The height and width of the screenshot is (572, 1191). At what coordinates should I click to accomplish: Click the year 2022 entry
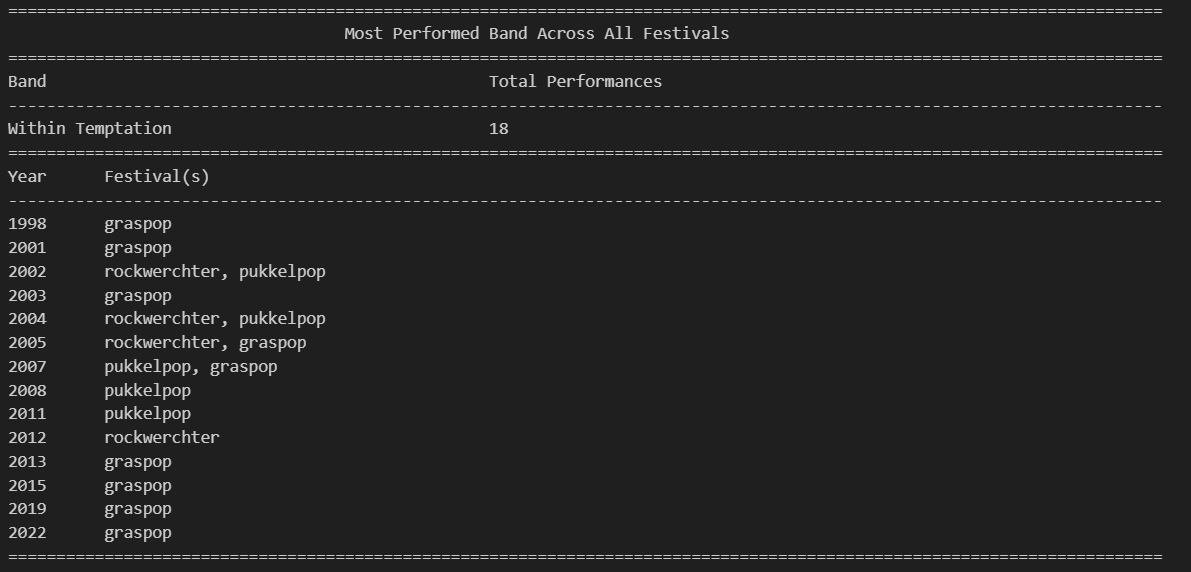[x=27, y=533]
